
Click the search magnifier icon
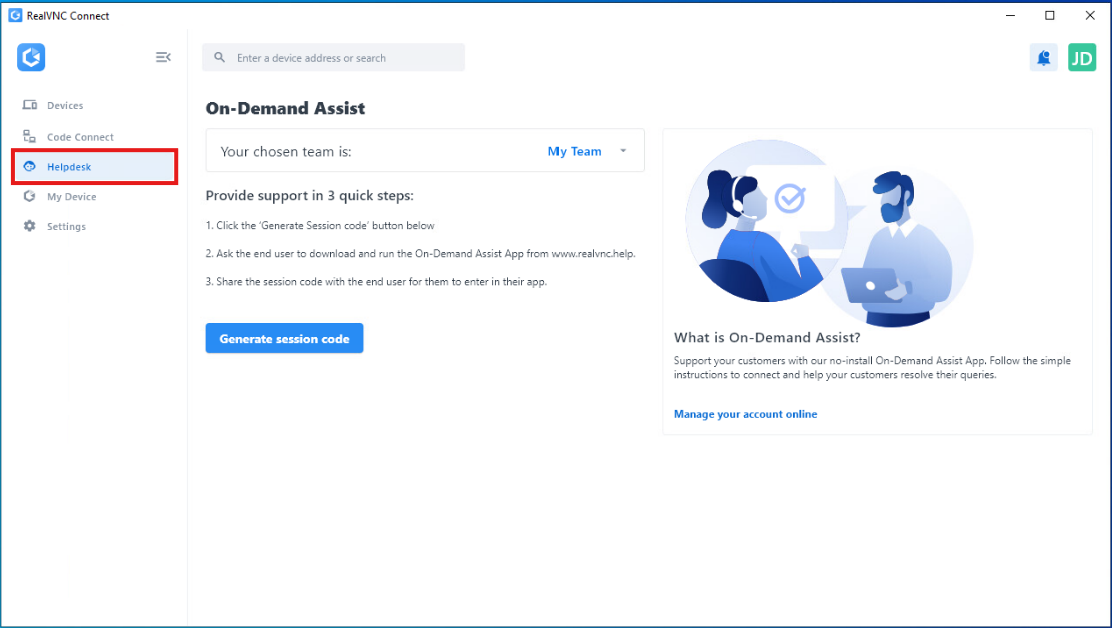click(220, 57)
